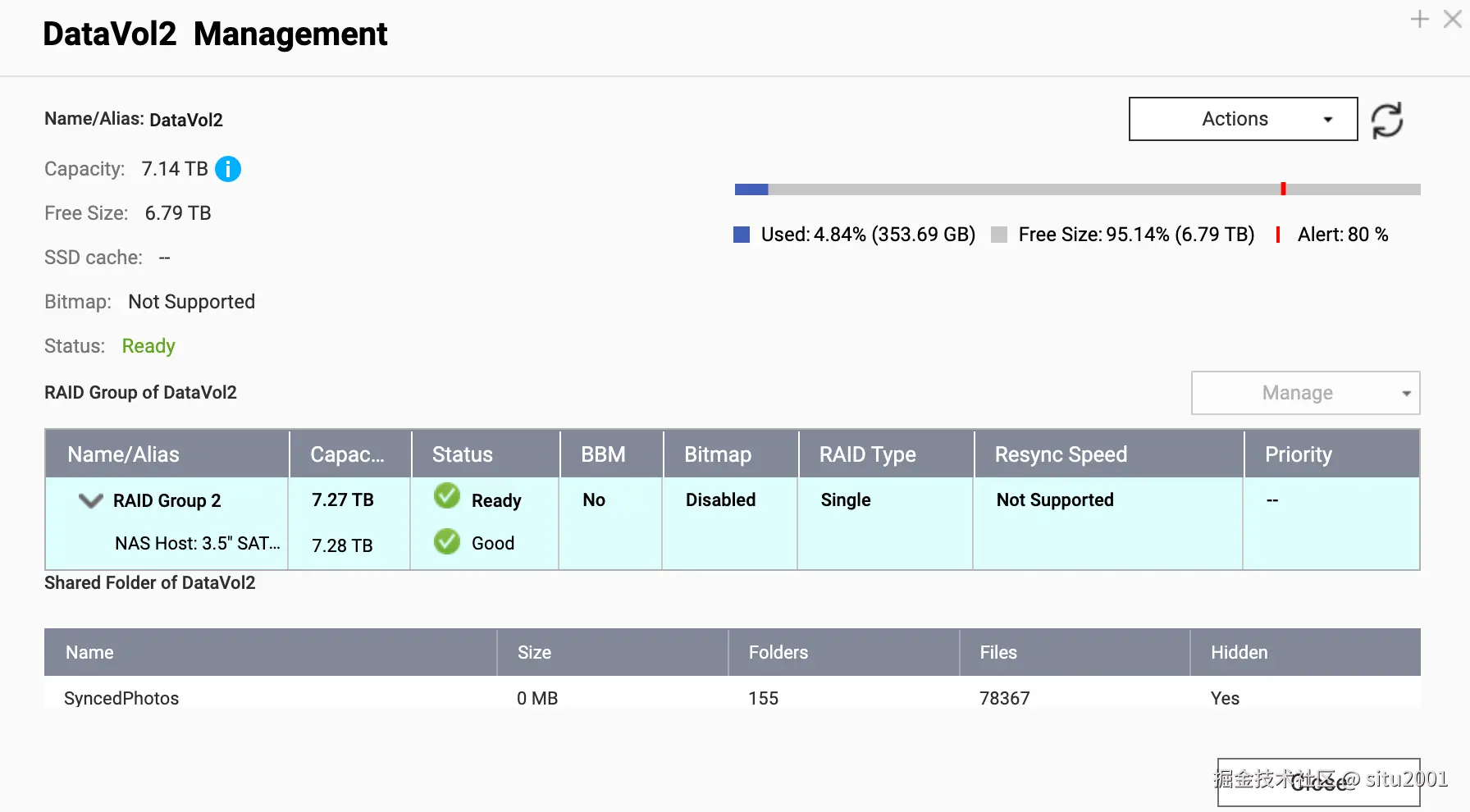
Task: Open the Manage dropdown
Action: (1305, 393)
